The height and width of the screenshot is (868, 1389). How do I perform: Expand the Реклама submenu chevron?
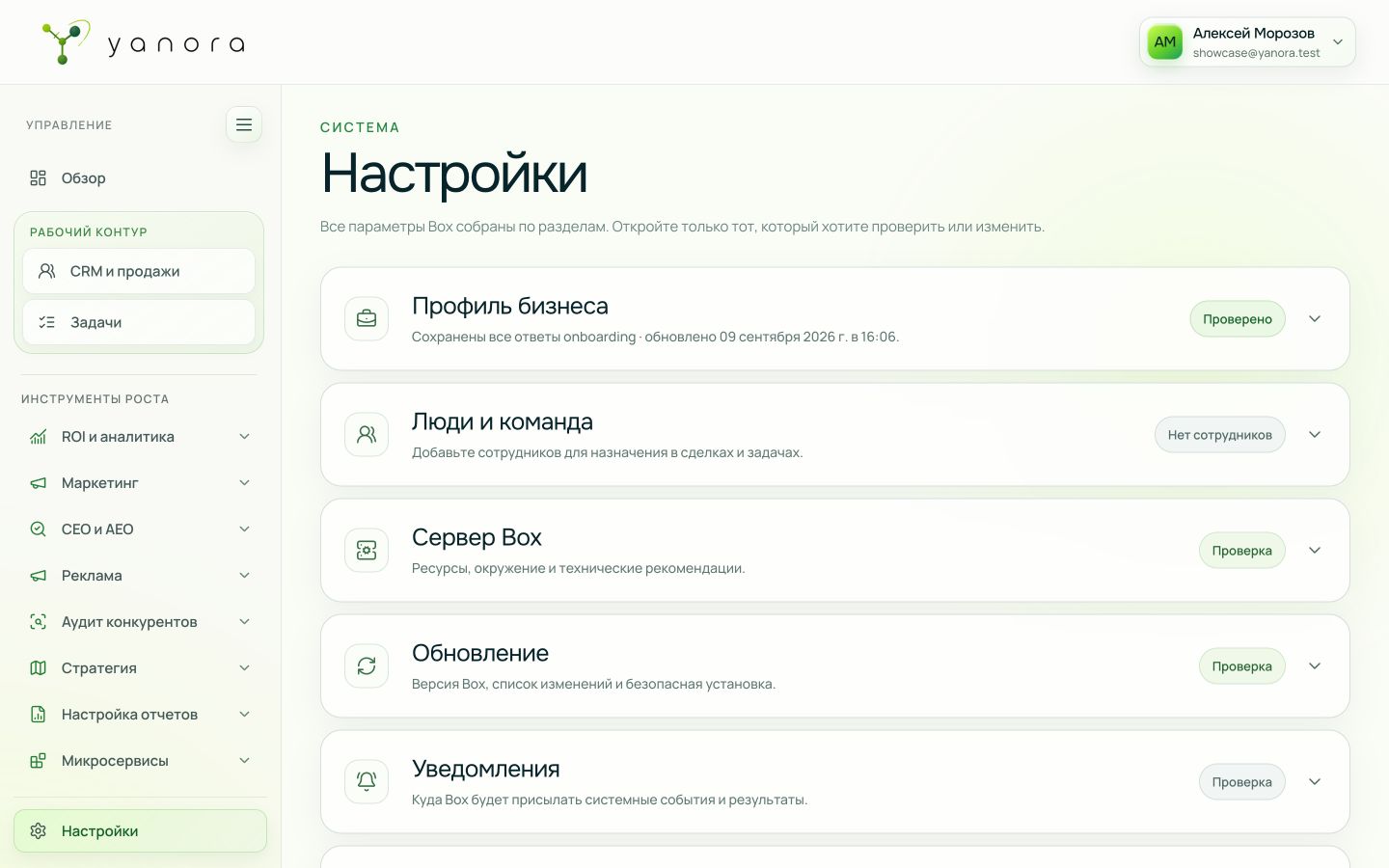245,576
